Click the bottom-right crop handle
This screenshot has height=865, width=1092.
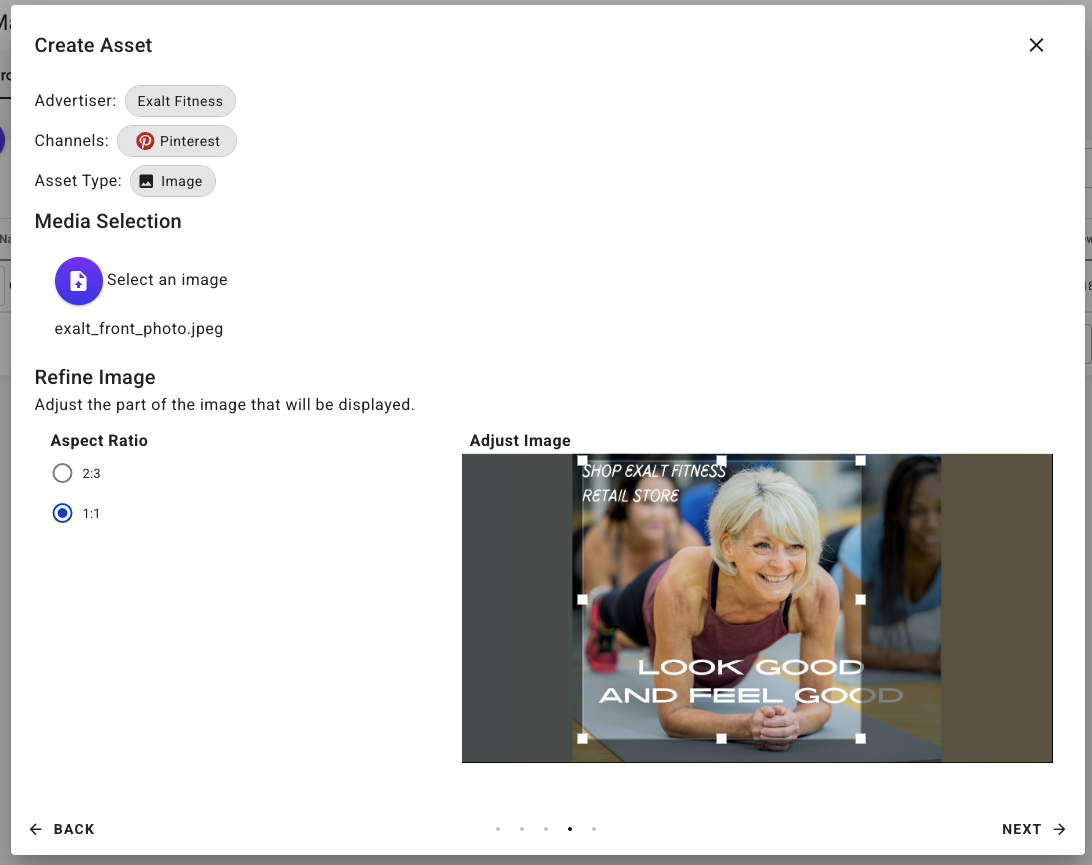860,738
